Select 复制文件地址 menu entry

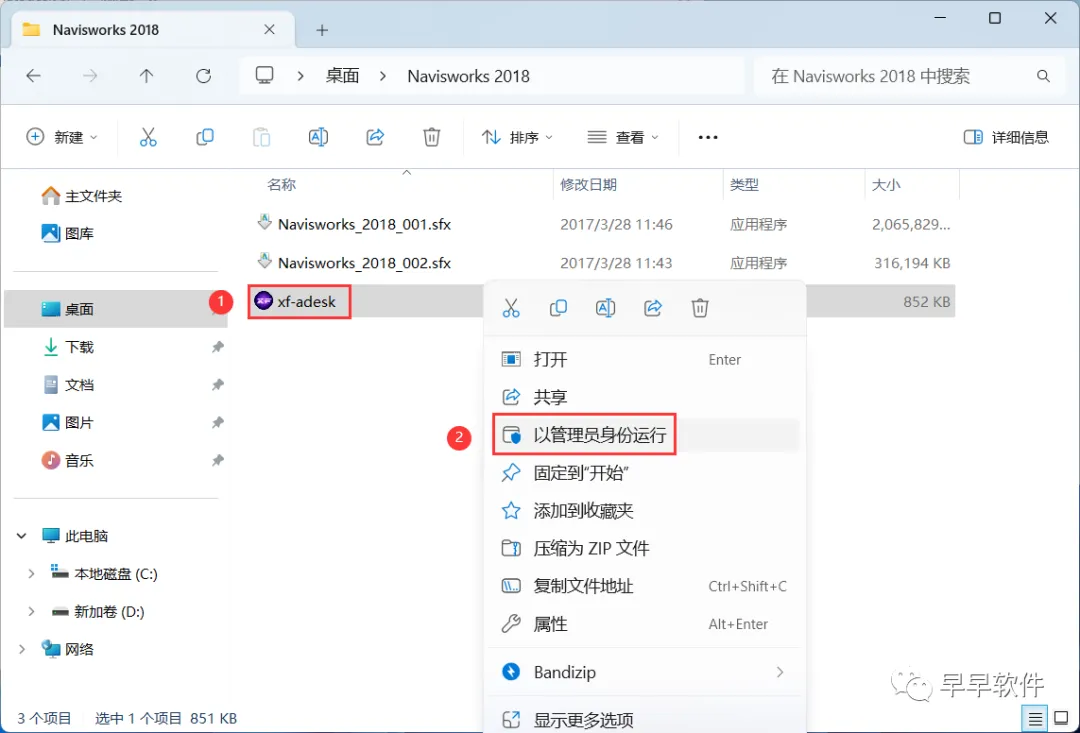click(x=645, y=586)
